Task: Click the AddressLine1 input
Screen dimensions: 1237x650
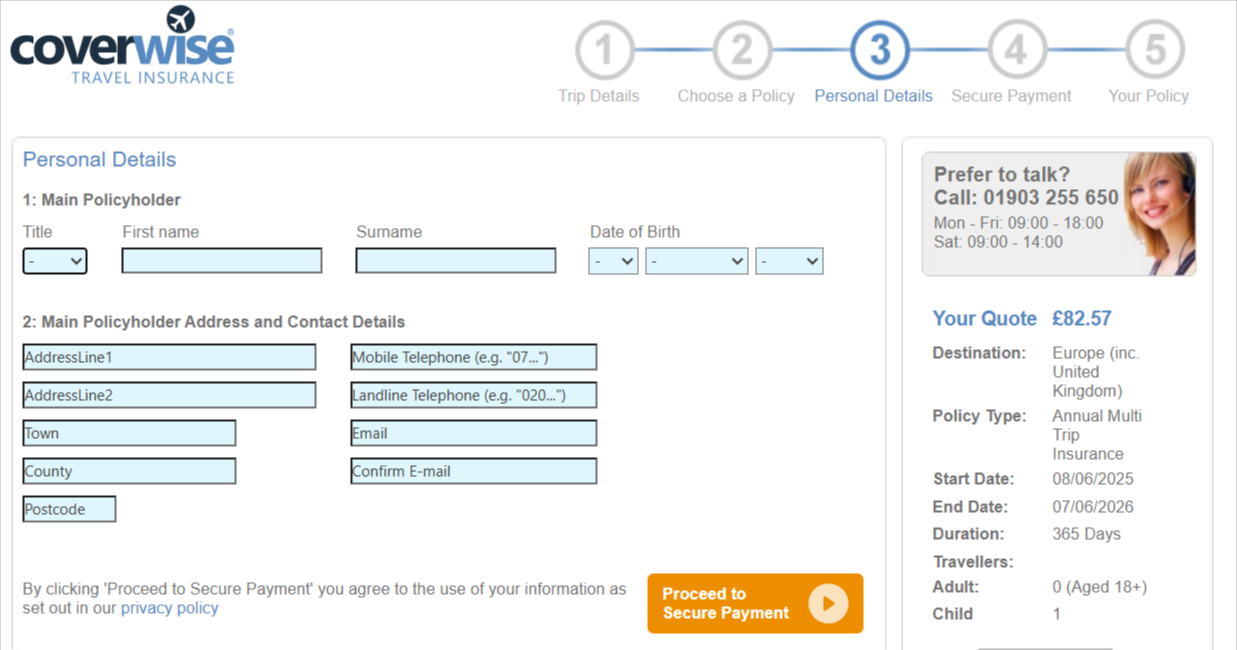Action: [169, 357]
